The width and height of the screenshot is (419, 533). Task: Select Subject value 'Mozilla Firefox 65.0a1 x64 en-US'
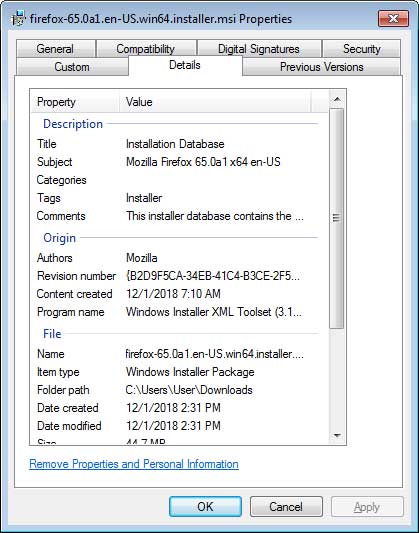(x=203, y=162)
